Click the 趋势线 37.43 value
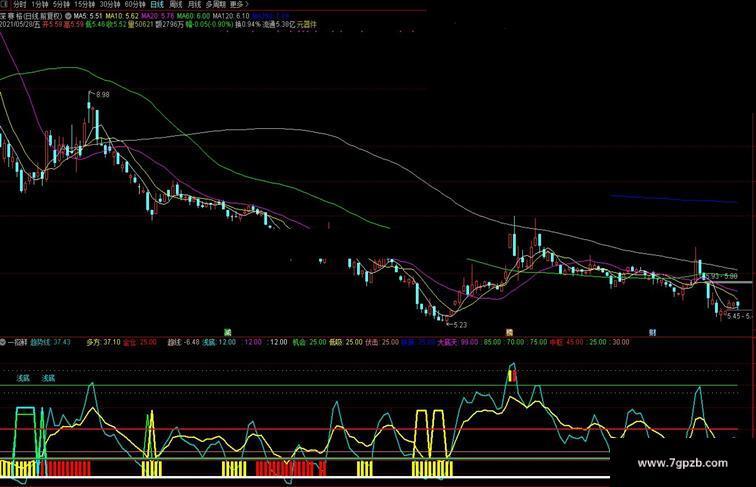 point(50,342)
